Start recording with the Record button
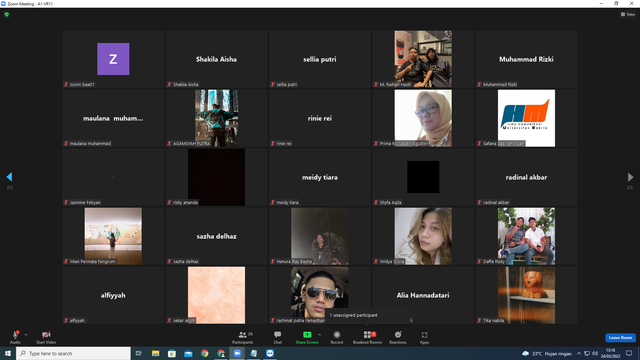Image resolution: width=640 pixels, height=360 pixels. 337,337
